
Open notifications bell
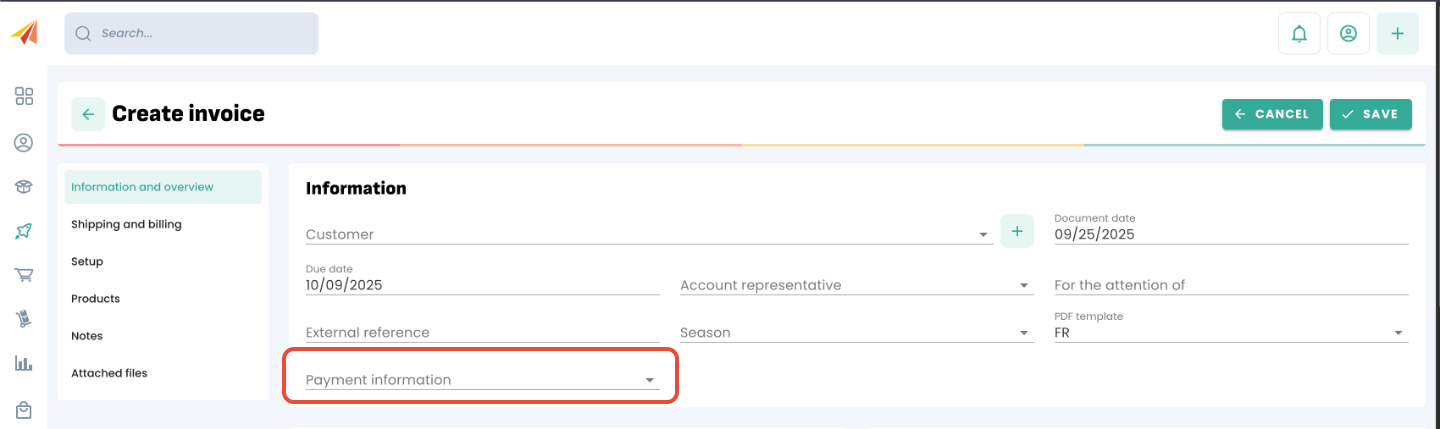1299,34
